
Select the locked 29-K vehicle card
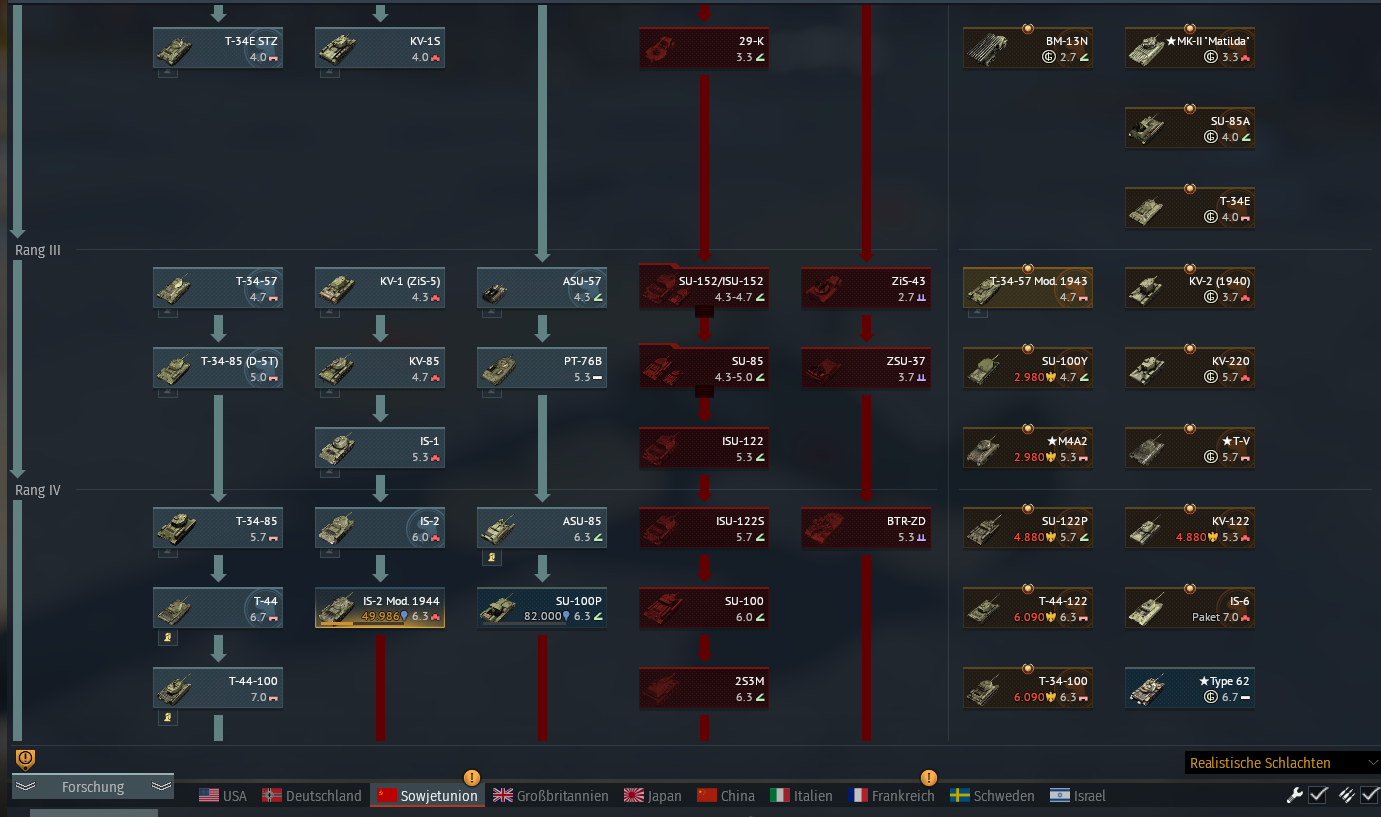click(704, 48)
